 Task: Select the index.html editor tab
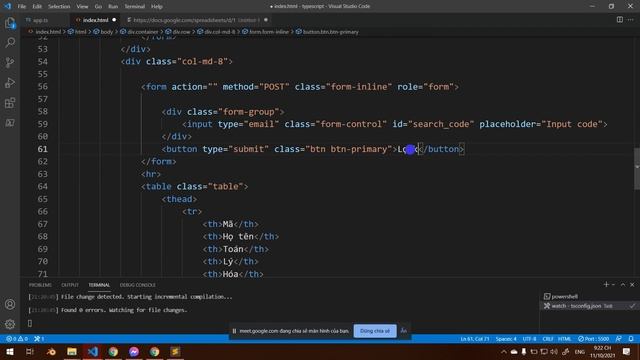95,20
